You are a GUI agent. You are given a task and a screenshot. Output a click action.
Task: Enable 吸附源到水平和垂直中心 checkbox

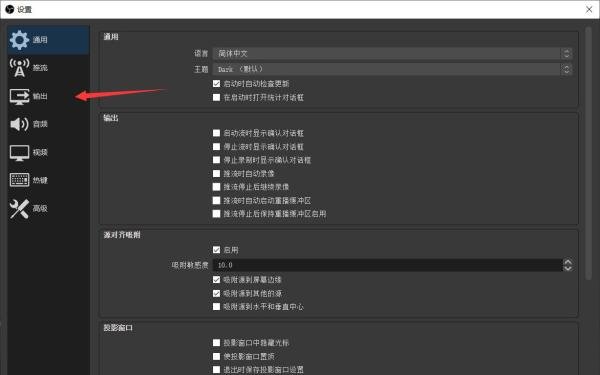(217, 307)
